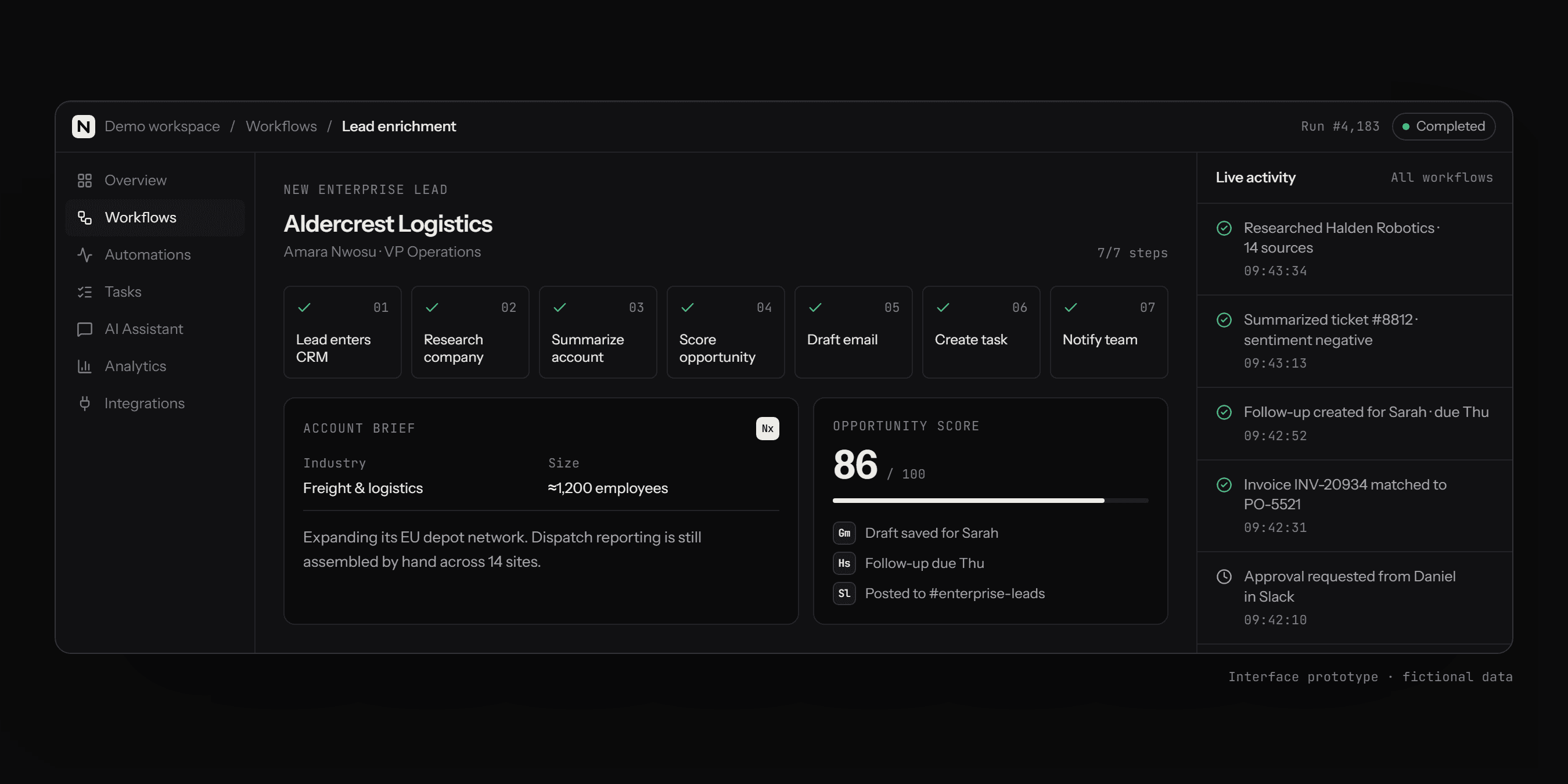Select step 06 Create task card
This screenshot has width=1568, height=784.
981,332
